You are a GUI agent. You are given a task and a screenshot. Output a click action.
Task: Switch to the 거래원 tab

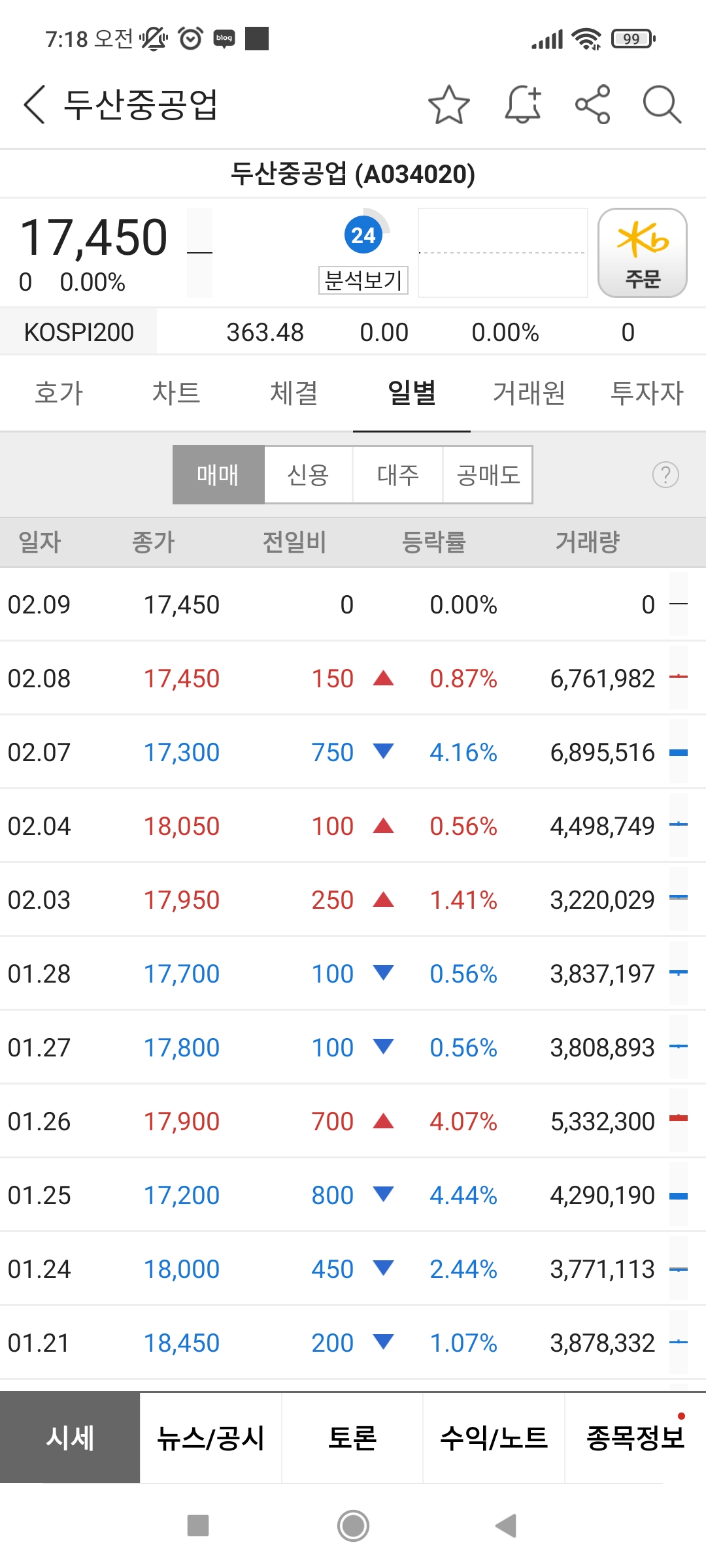(529, 393)
